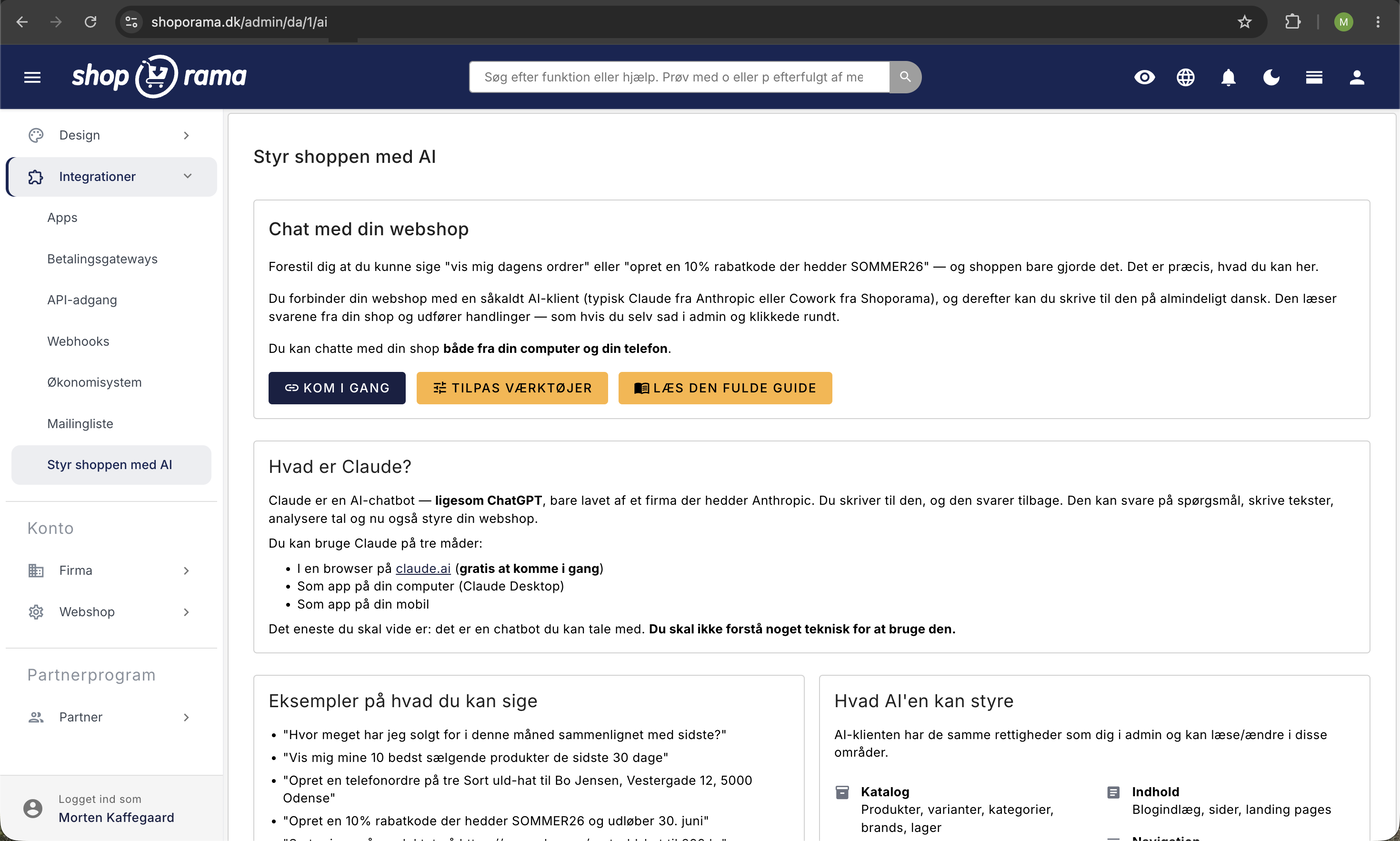Screen dimensions: 1400x841
Task: Open Betalingsgateways in sidebar
Action: [102, 259]
